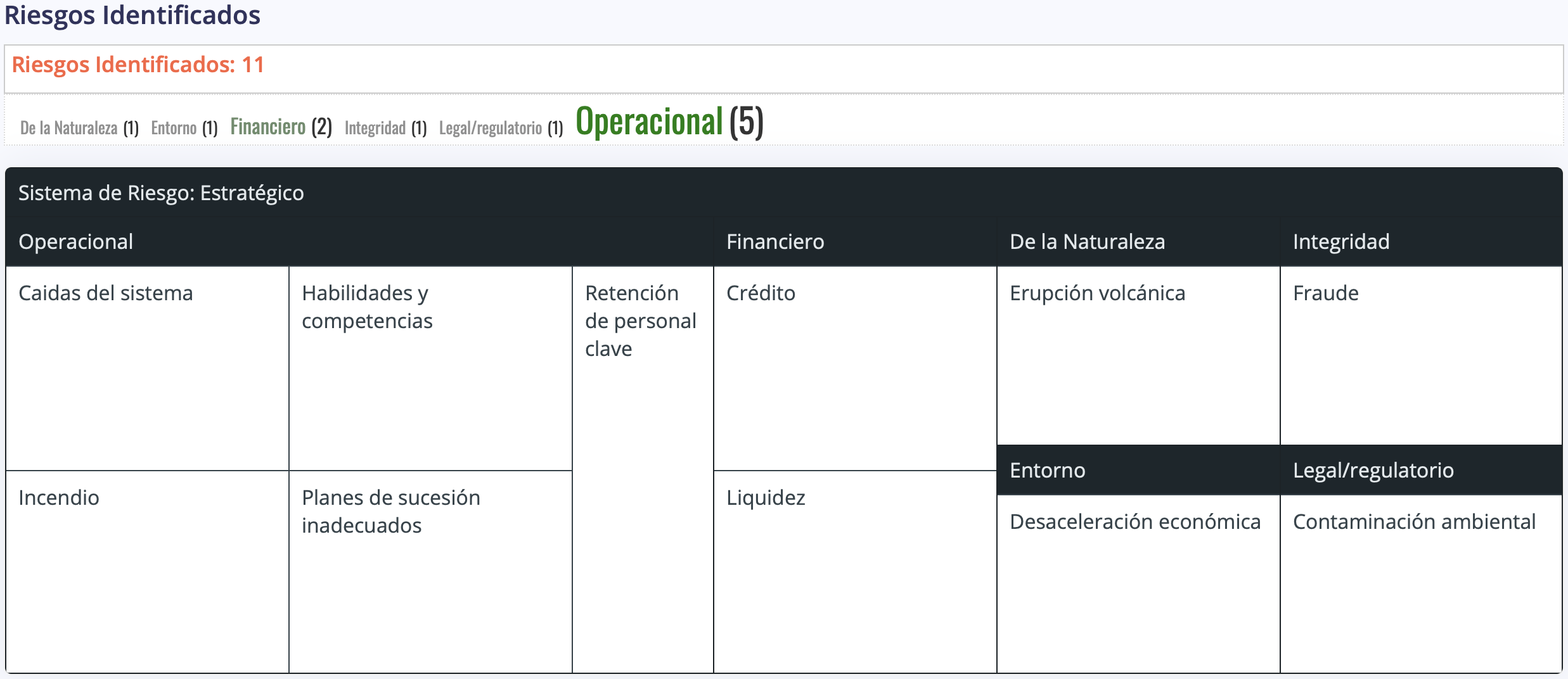
Task: Select the Legal/regulatorio (1) tag
Action: click(x=501, y=128)
